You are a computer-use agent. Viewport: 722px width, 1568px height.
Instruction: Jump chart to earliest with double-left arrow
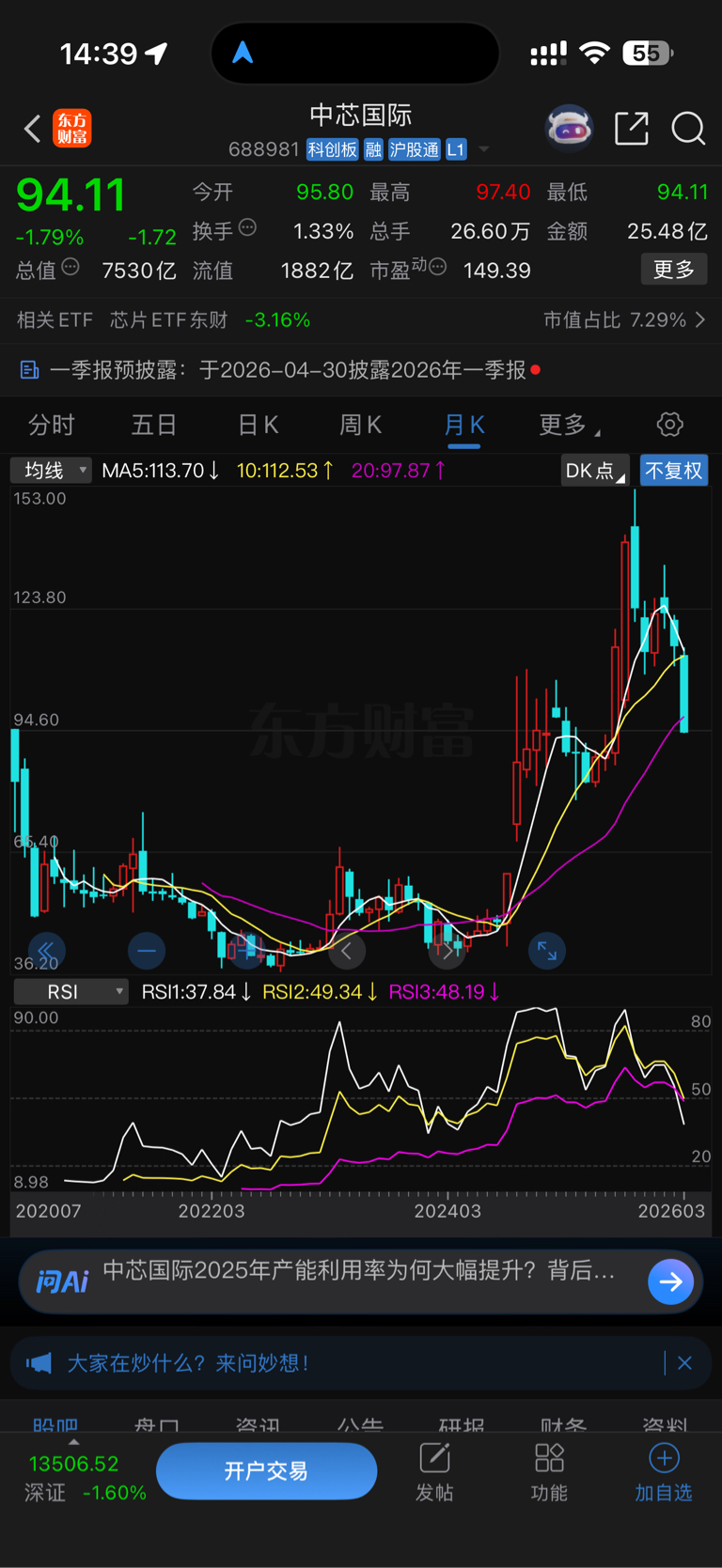tap(46, 951)
